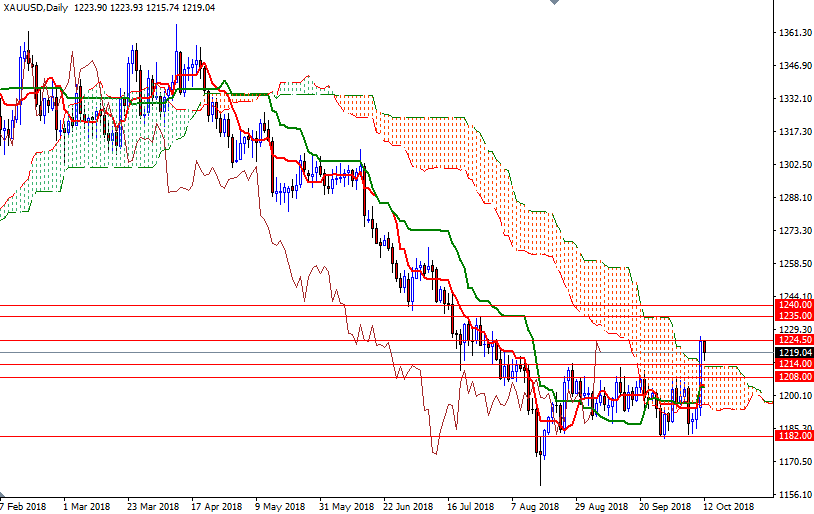Click the 1361.30 price axis label

click(x=793, y=33)
